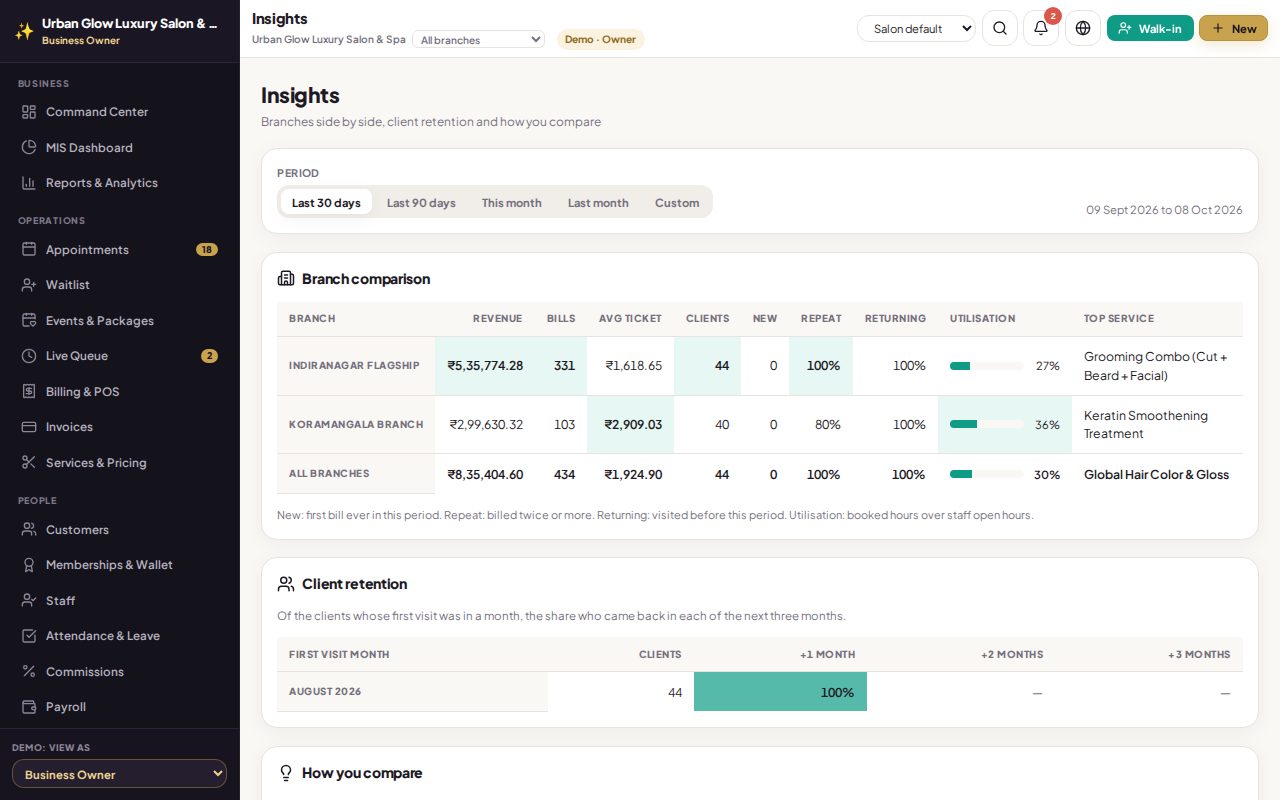Click the Walk-in button
1280x800 pixels.
pyautogui.click(x=1150, y=28)
